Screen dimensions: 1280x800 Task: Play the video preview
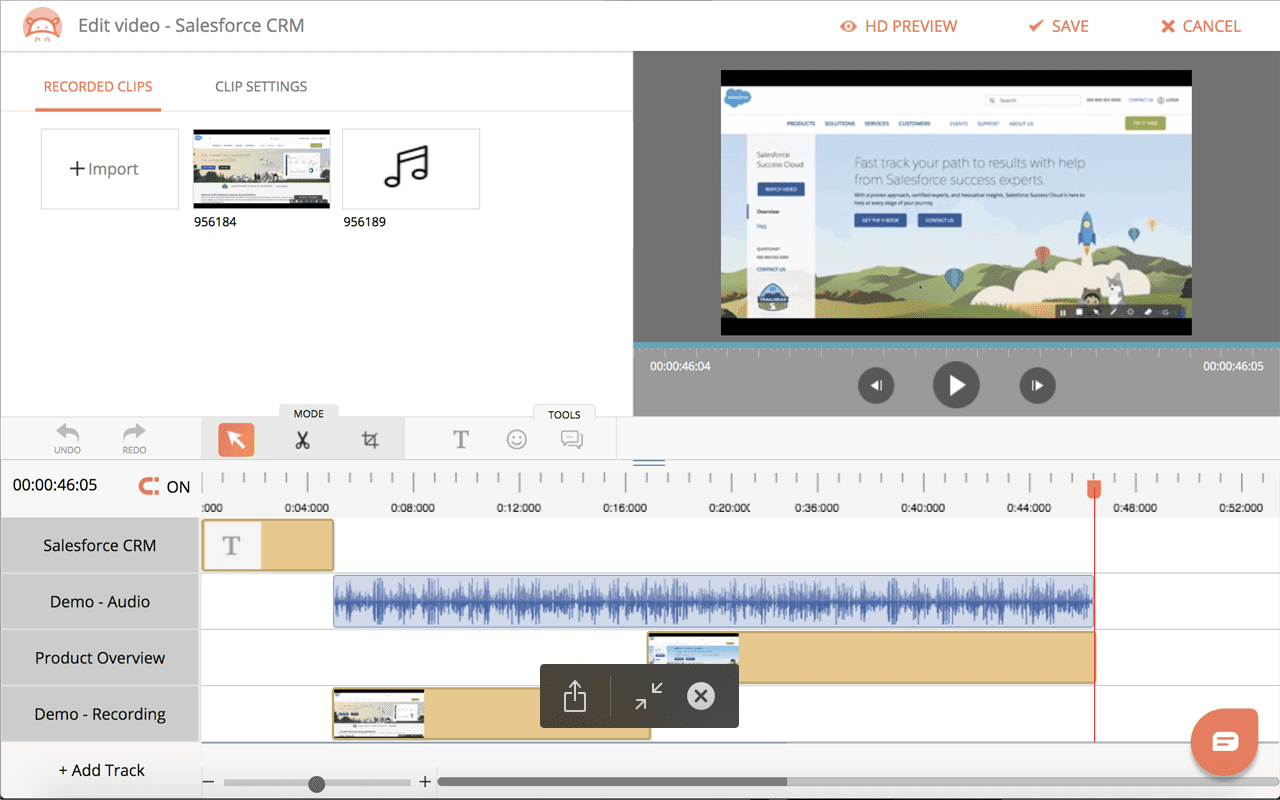(956, 385)
